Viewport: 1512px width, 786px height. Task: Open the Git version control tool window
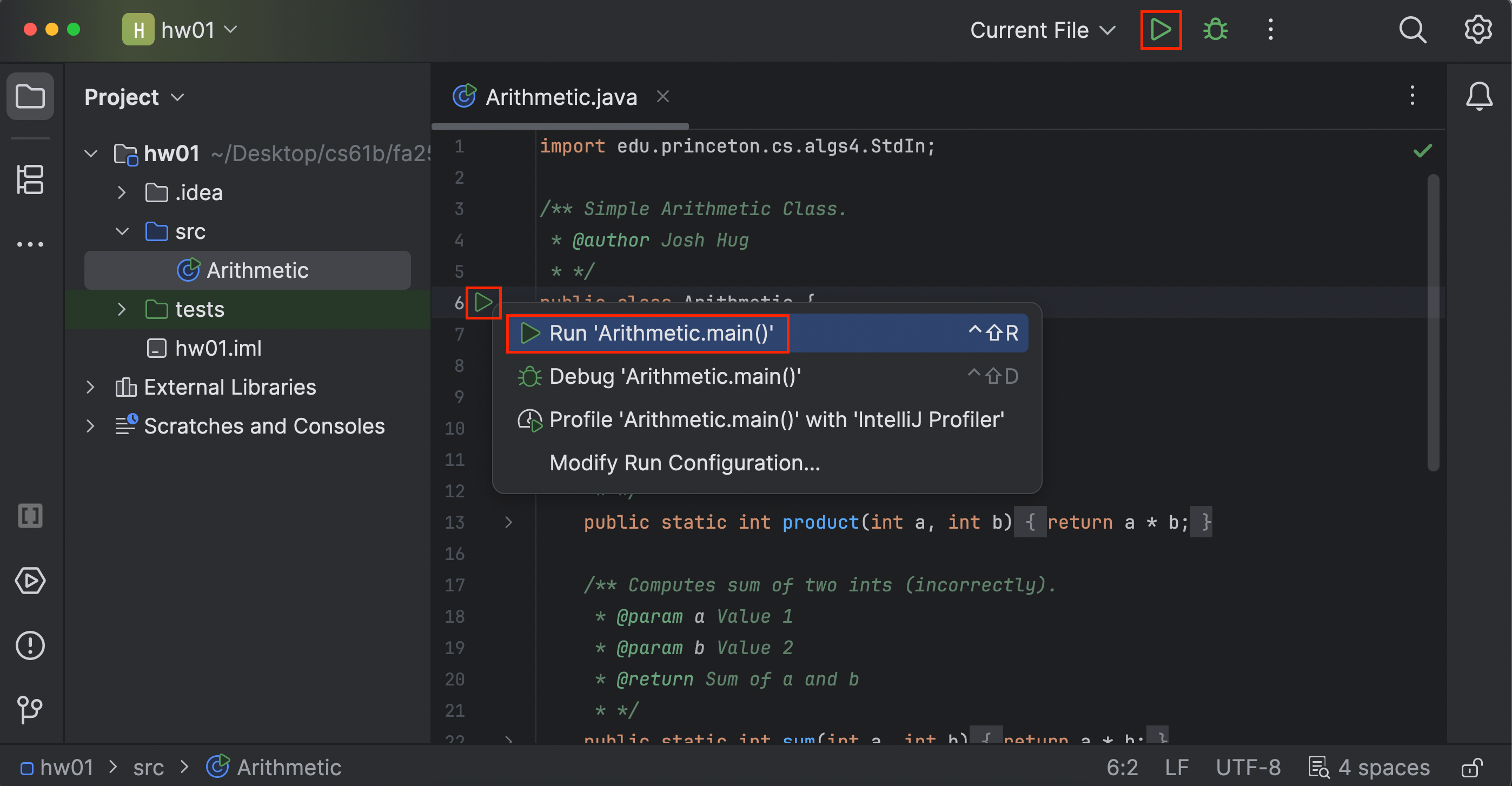click(x=30, y=710)
